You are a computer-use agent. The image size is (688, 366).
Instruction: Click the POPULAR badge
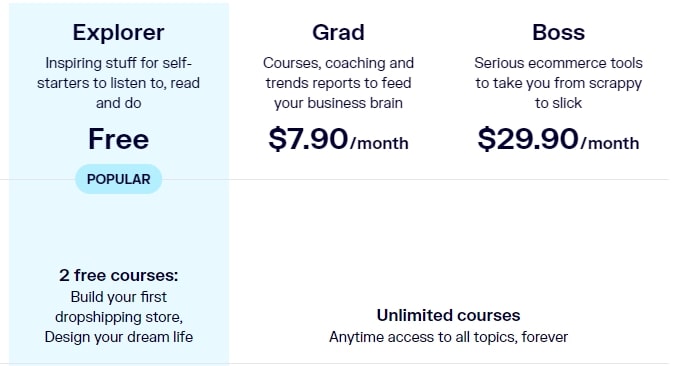118,179
